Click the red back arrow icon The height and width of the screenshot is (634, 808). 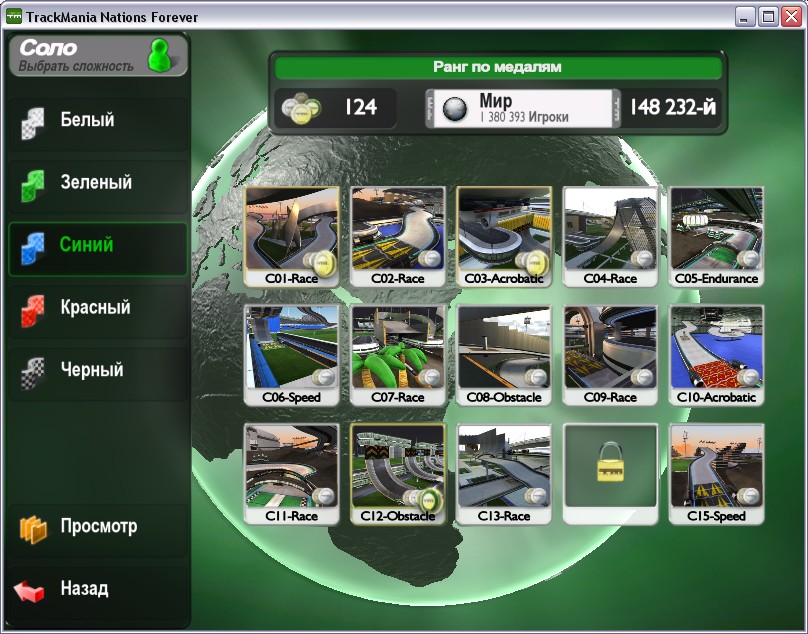click(x=30, y=590)
